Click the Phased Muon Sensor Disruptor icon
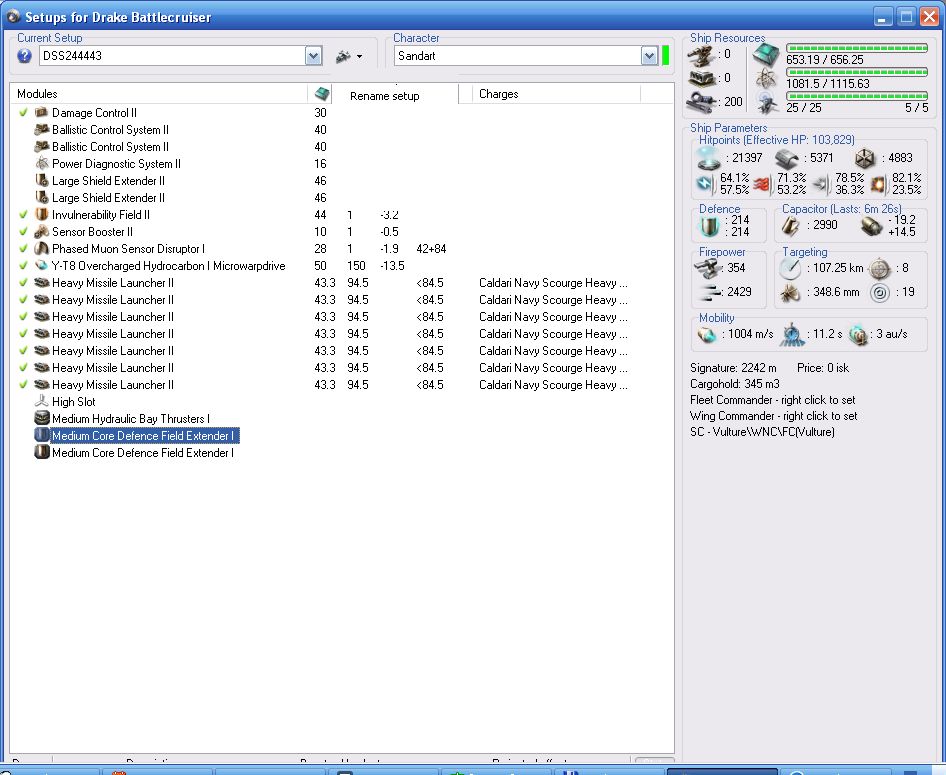This screenshot has width=946, height=775. (x=42, y=248)
